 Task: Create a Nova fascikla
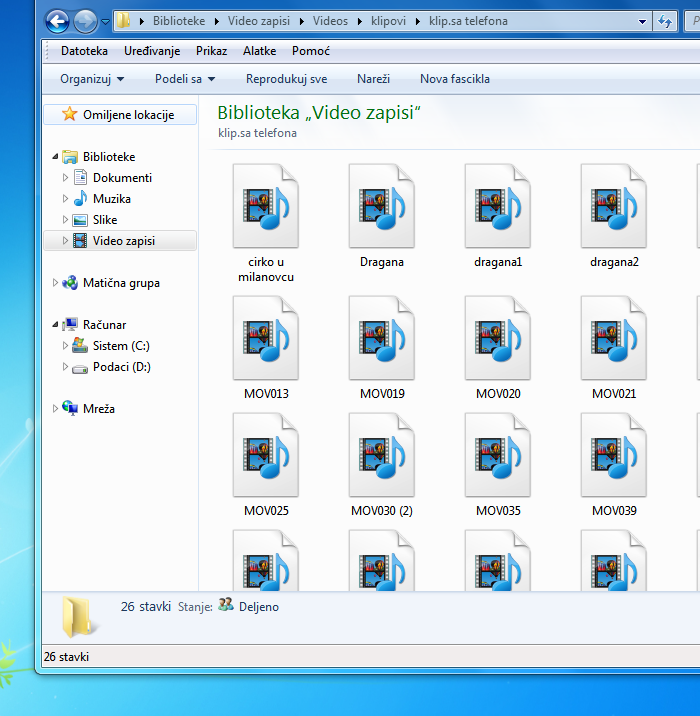coord(455,79)
